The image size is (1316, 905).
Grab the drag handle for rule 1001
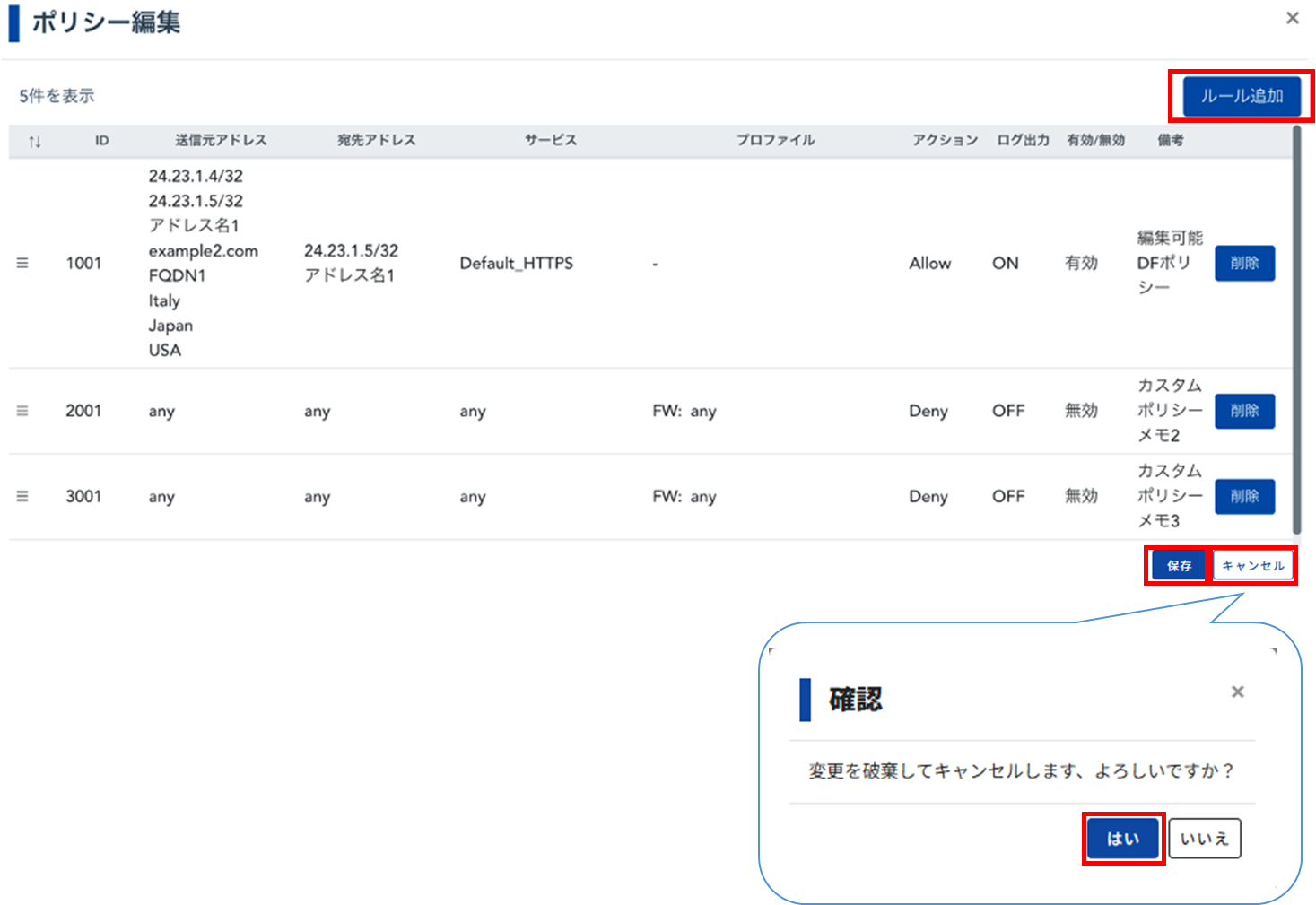(x=22, y=263)
